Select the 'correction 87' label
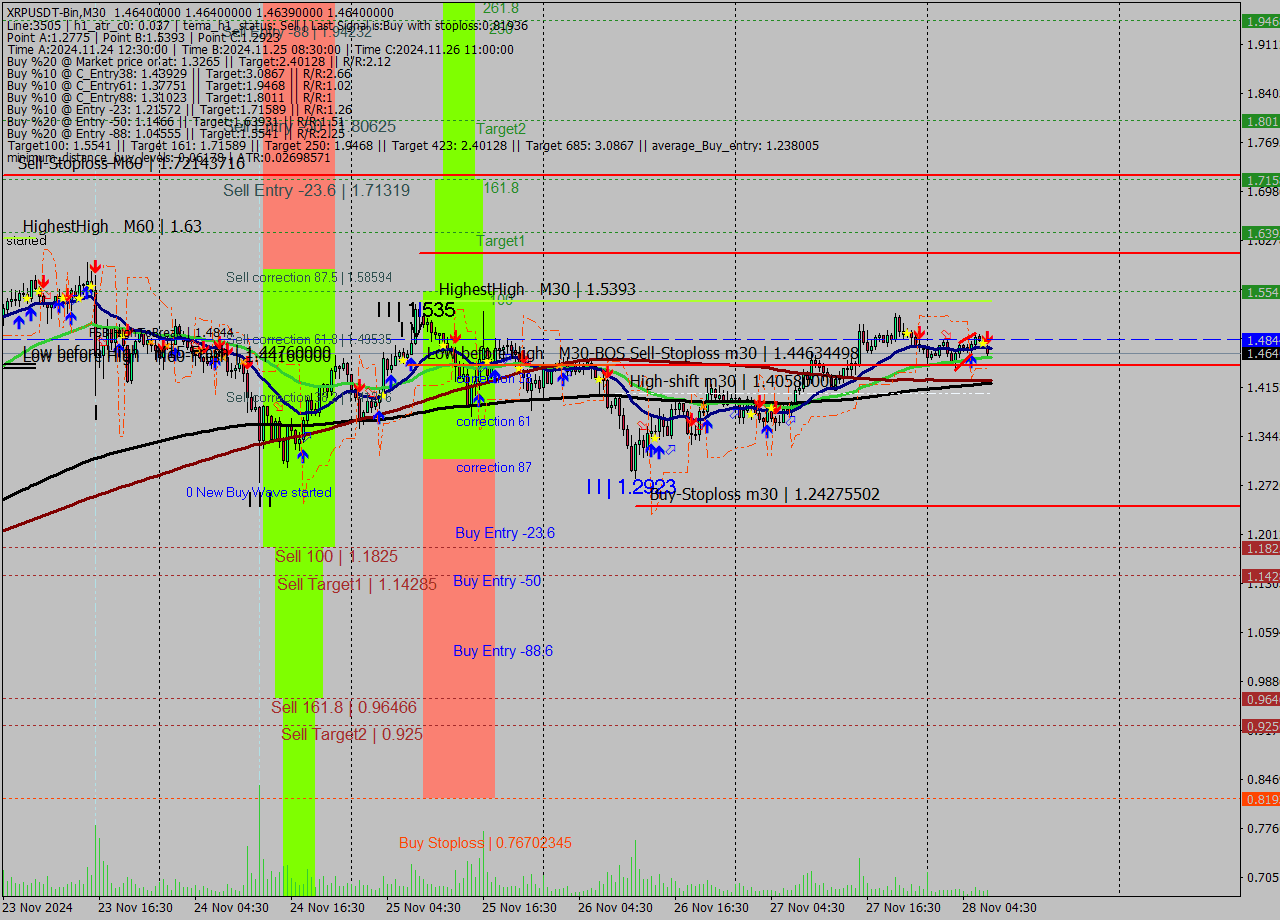Screen dimensions: 1280x920 pos(494,467)
